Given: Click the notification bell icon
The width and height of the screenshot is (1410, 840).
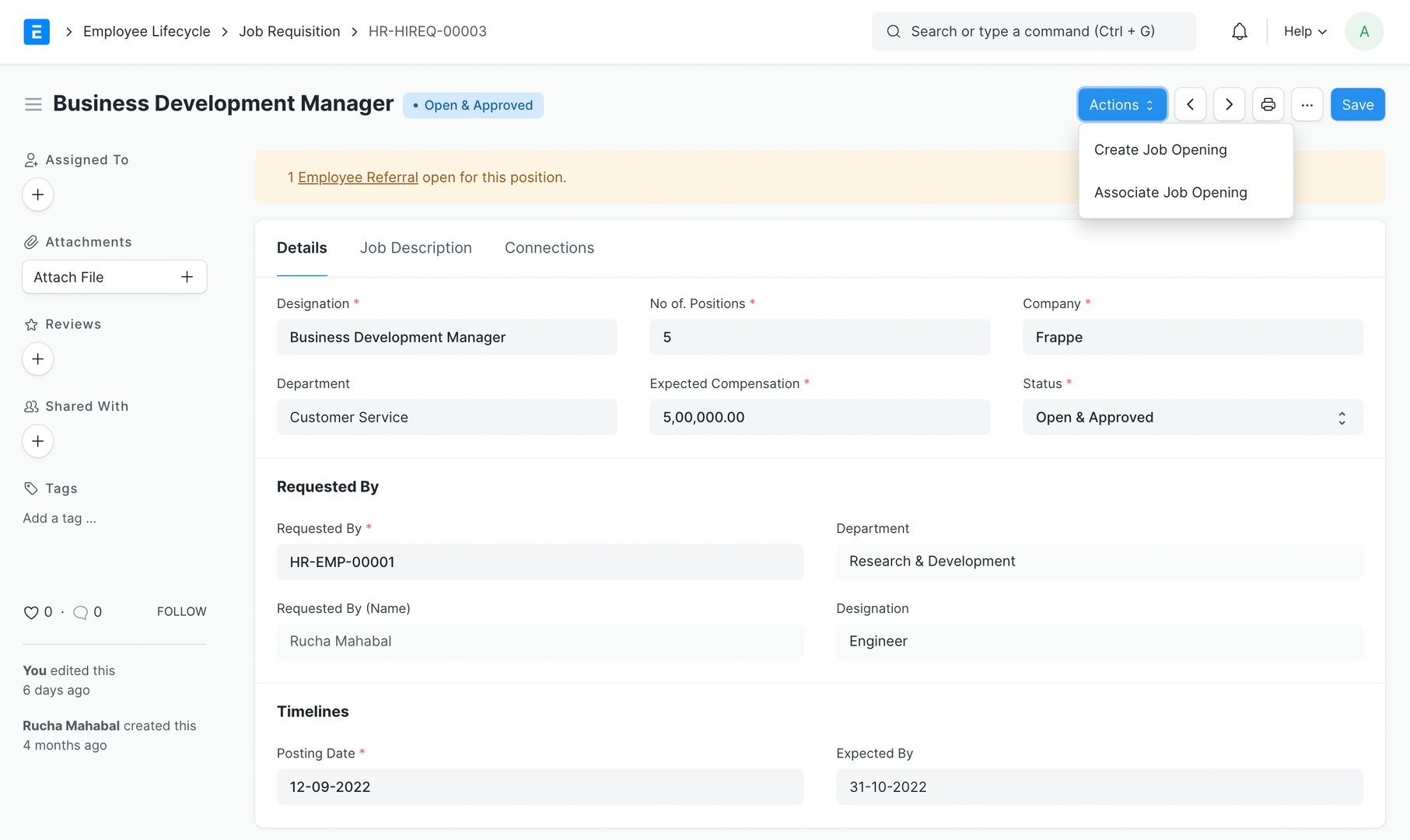Looking at the screenshot, I should tap(1240, 31).
